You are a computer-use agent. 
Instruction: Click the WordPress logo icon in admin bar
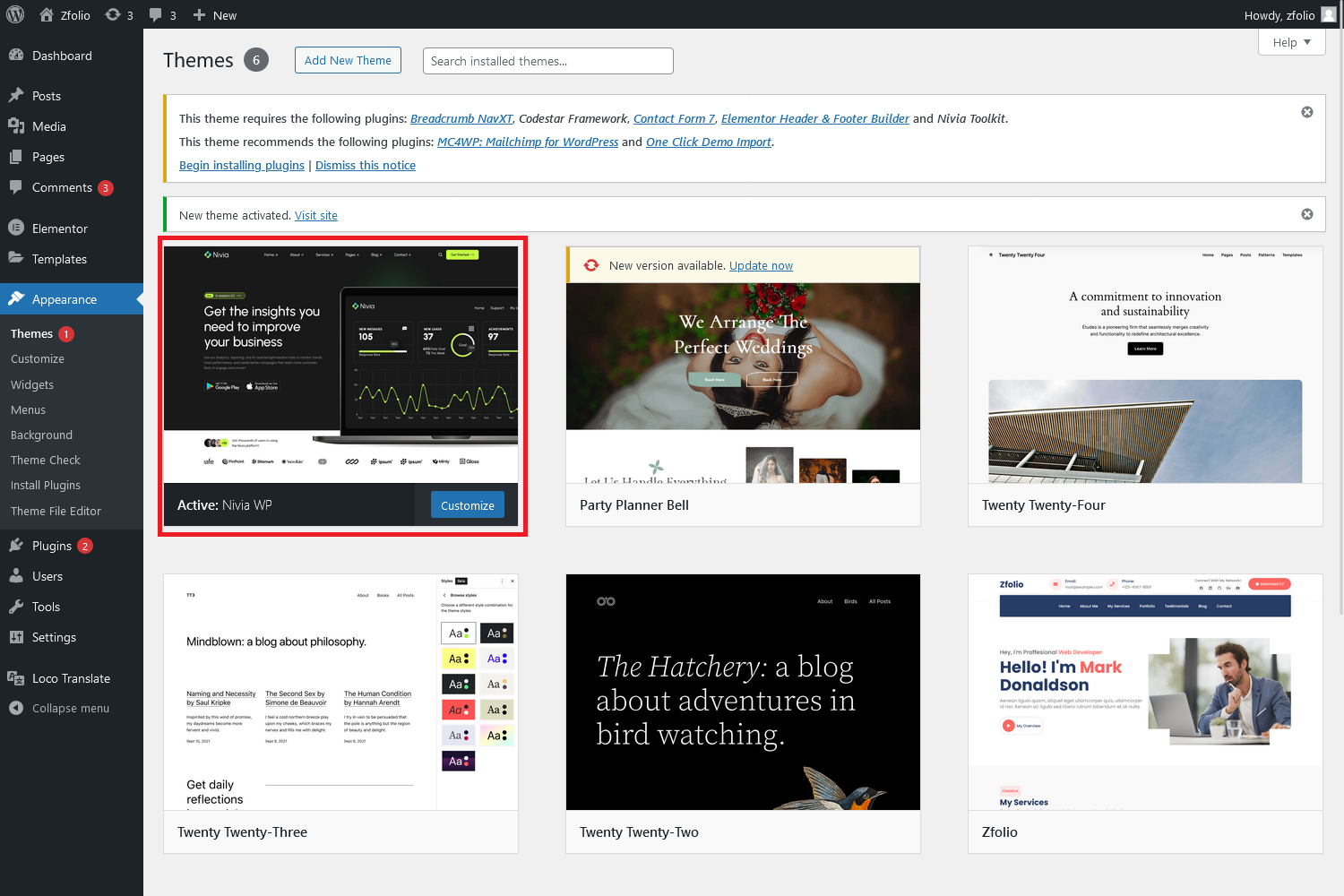pos(15,15)
